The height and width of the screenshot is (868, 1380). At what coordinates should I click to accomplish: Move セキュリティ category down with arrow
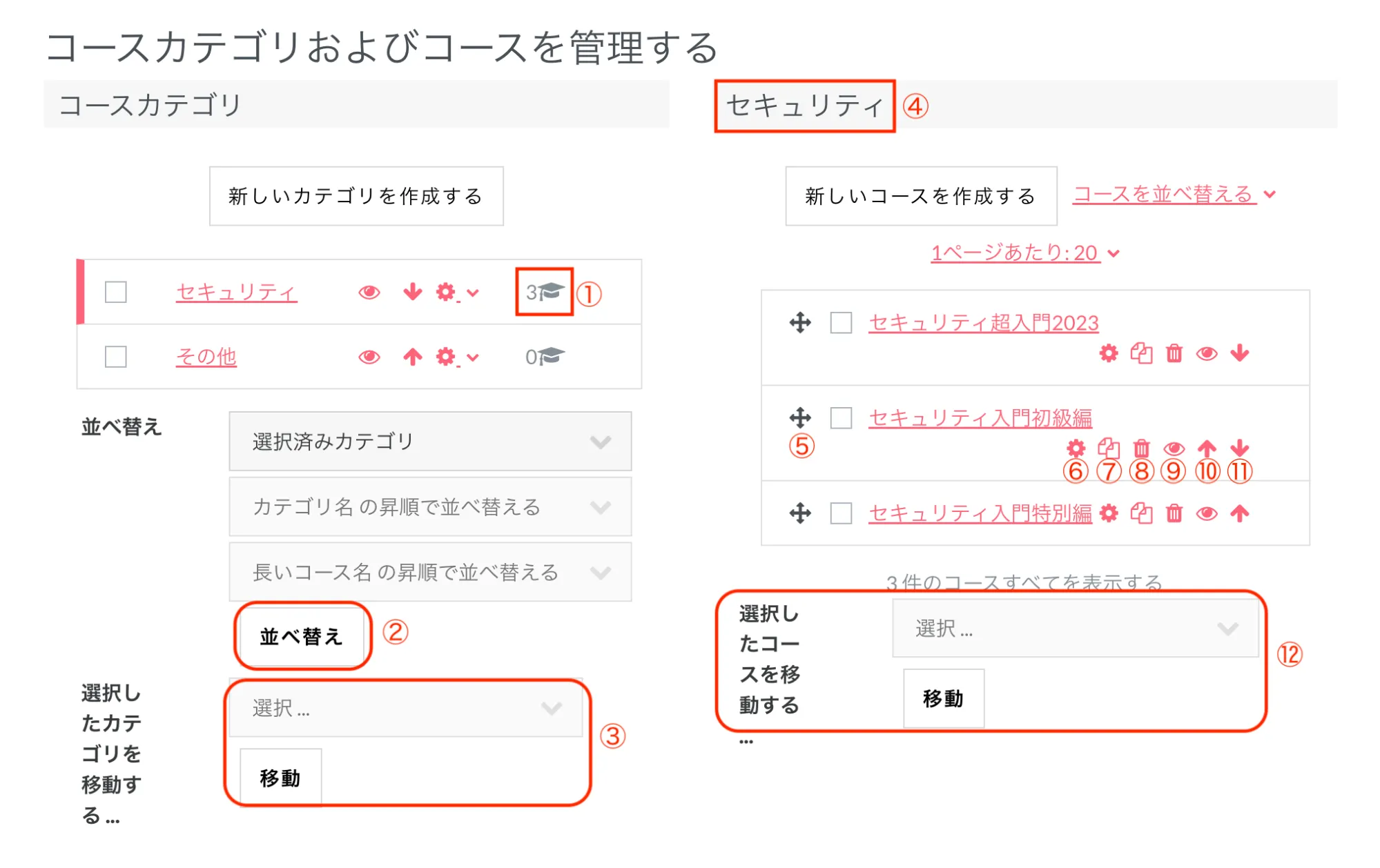(413, 292)
